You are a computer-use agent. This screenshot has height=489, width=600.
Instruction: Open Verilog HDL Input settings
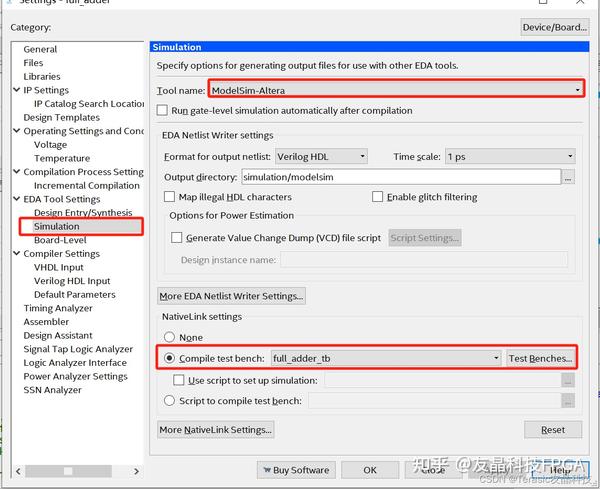[x=72, y=281]
